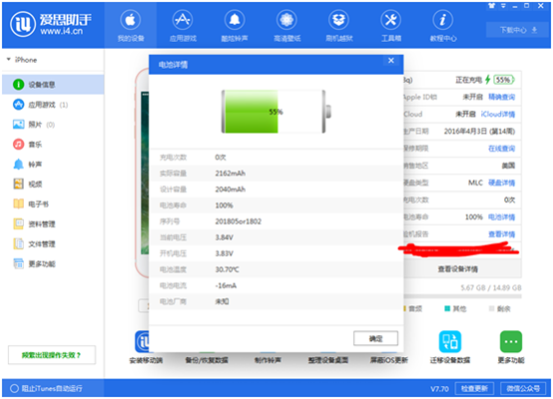
Task: Click the 其他 storage legend swatch
Action: coord(447,309)
